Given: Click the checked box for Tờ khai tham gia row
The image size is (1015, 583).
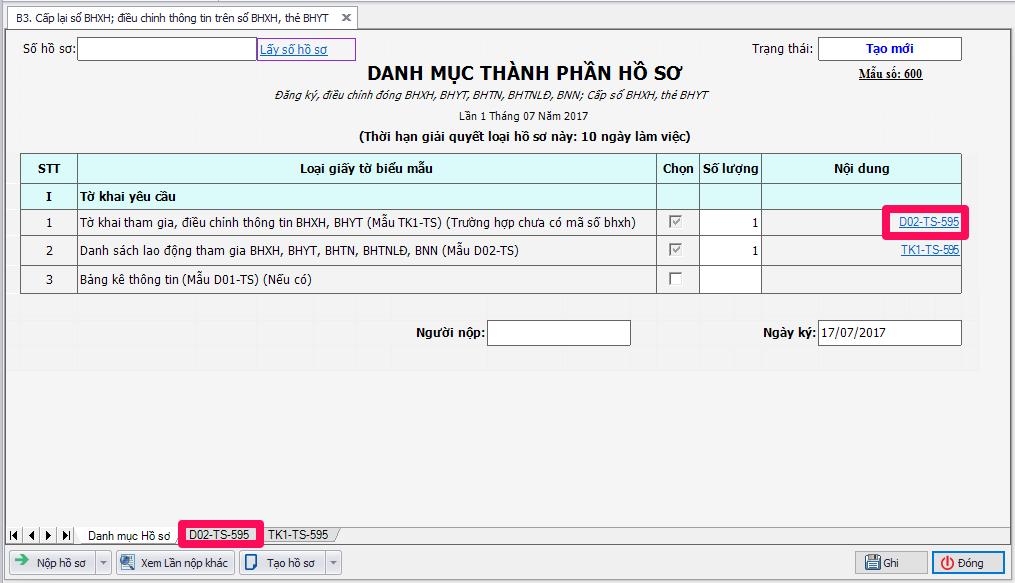Looking at the screenshot, I should click(677, 222).
